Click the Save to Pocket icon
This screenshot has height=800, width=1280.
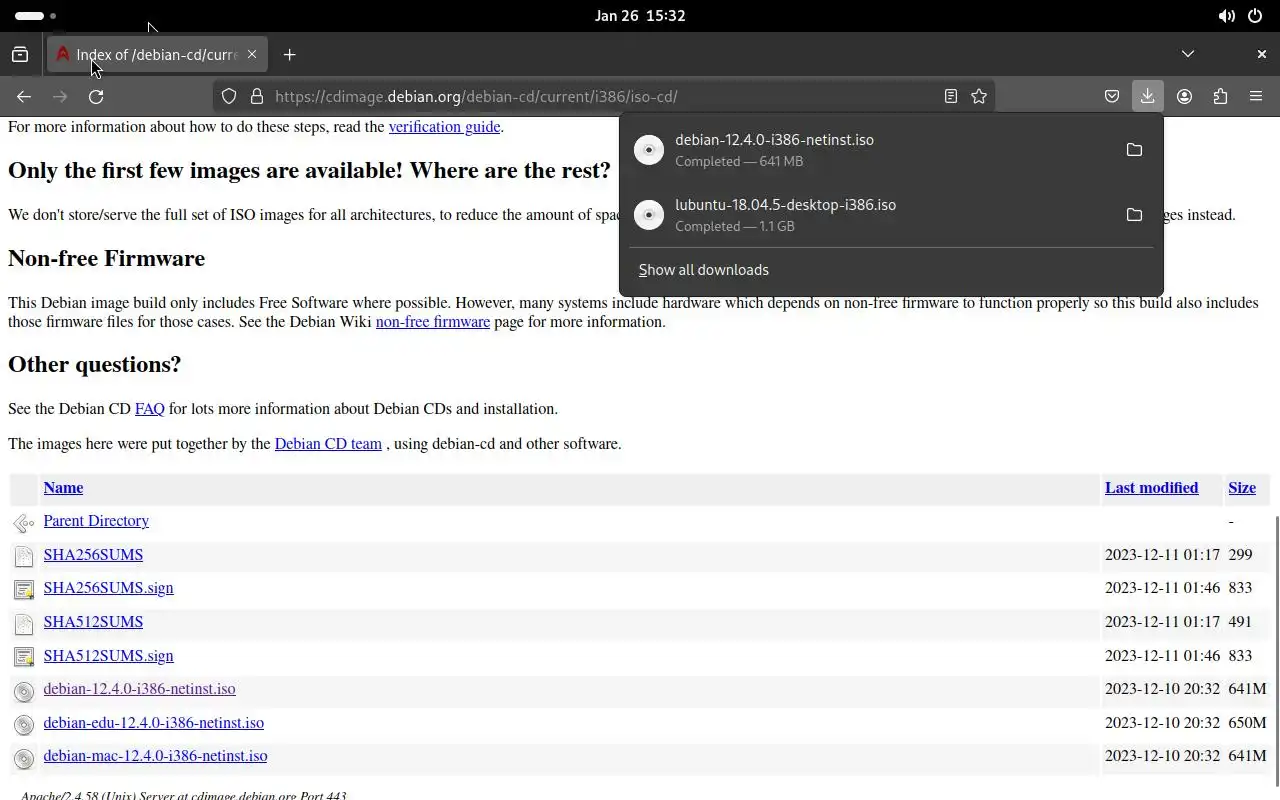click(x=1111, y=96)
